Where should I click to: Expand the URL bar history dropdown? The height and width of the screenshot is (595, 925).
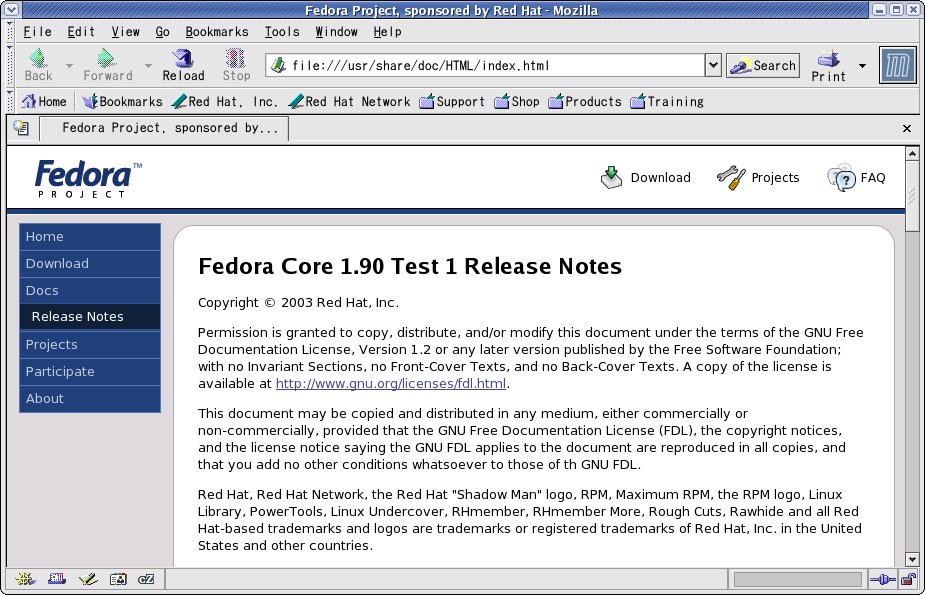point(713,65)
